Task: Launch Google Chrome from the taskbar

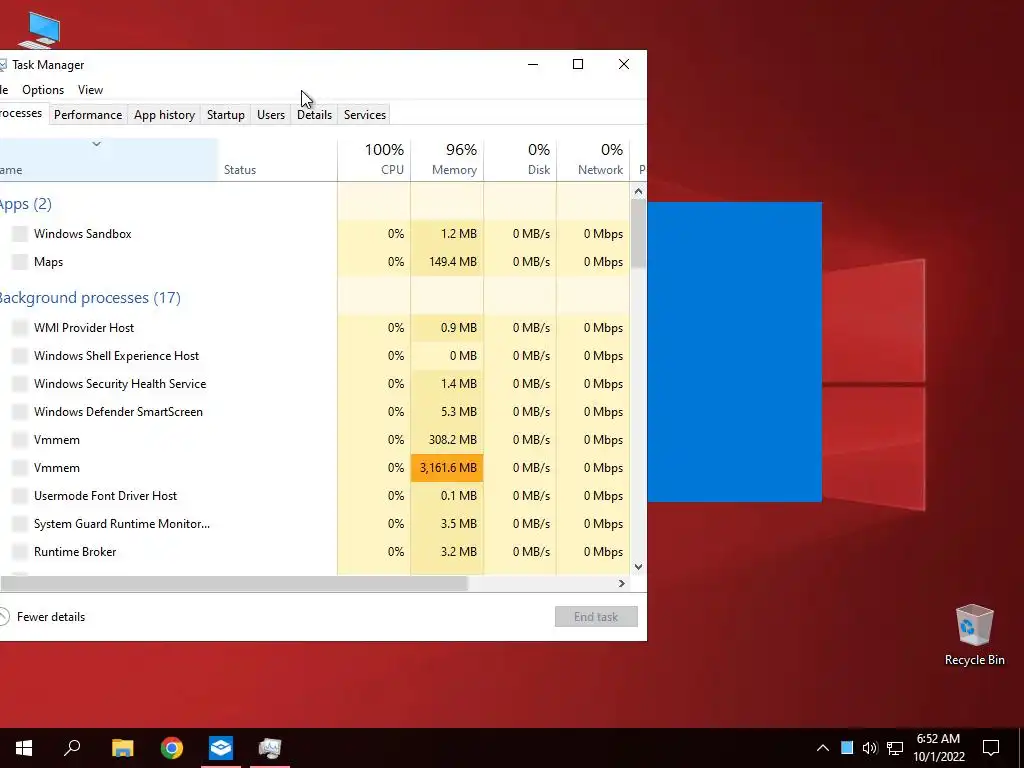Action: (x=172, y=748)
